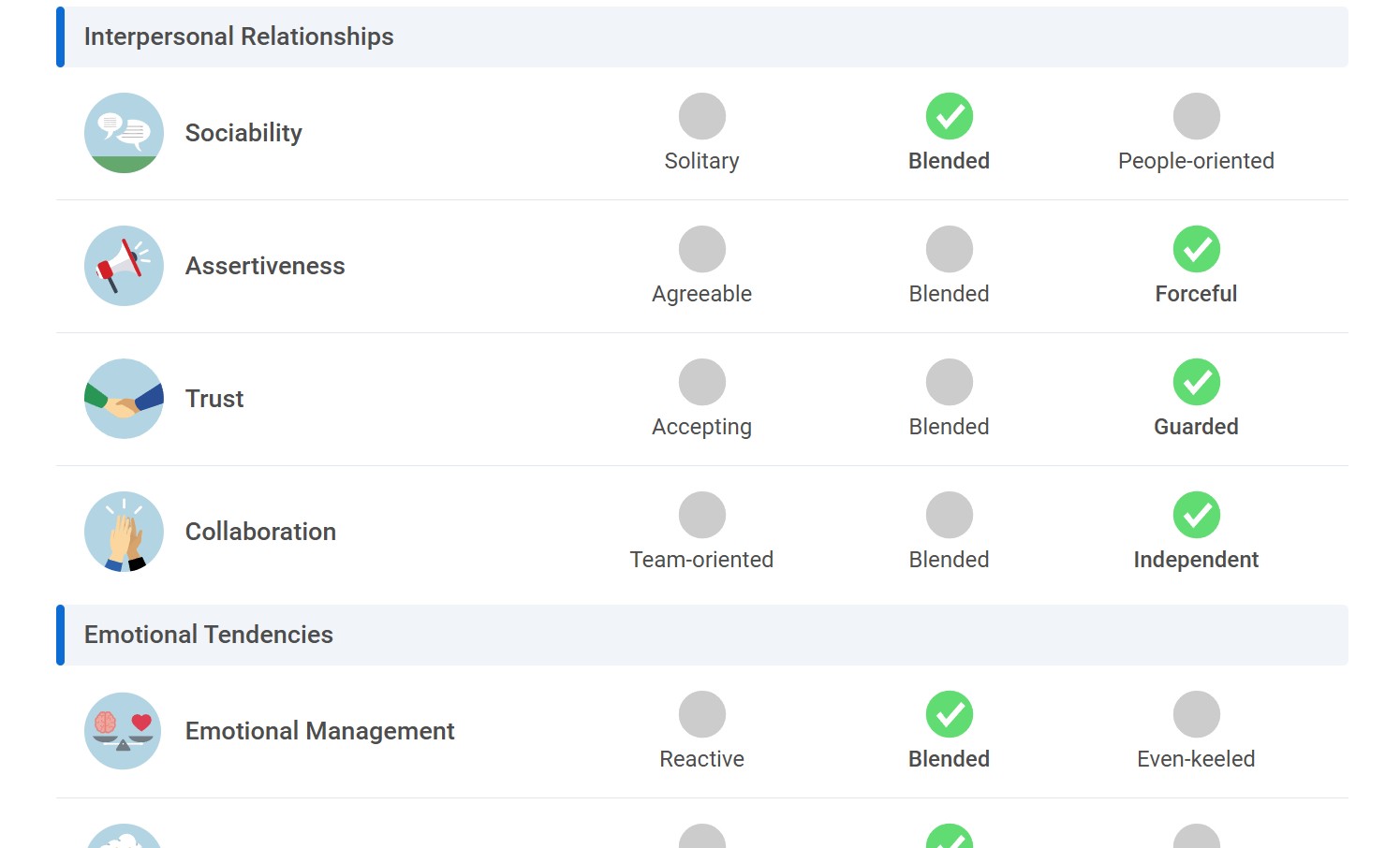Select the Blended circle for Assertiveness
1400x848 pixels.
[x=949, y=249]
